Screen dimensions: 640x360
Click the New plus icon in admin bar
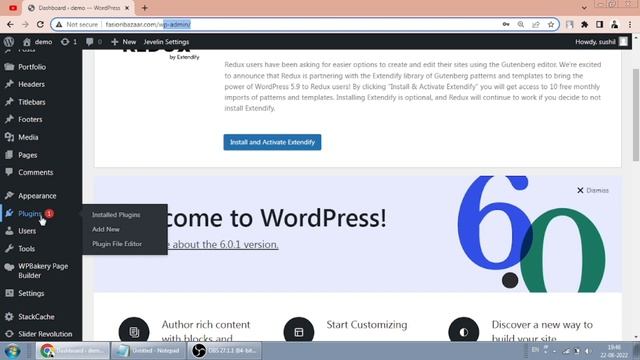[x=115, y=42]
